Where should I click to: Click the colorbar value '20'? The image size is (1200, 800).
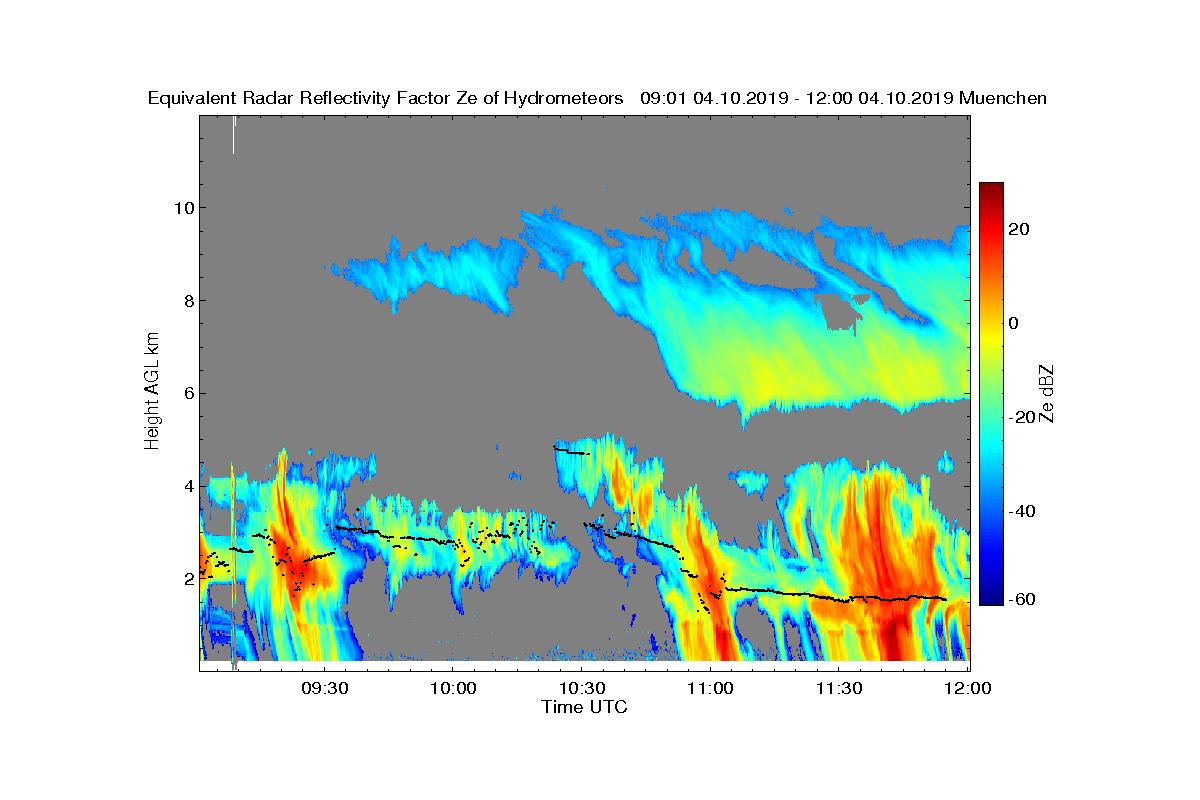click(x=1020, y=229)
